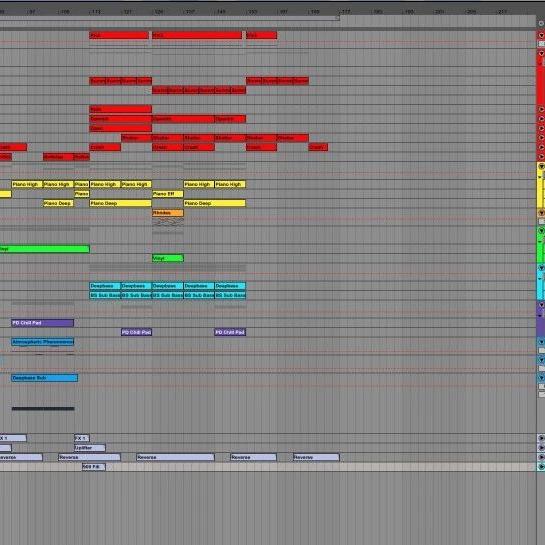Unfold the Crash track with its arrow icon
The image size is (545, 545).
coord(541,147)
